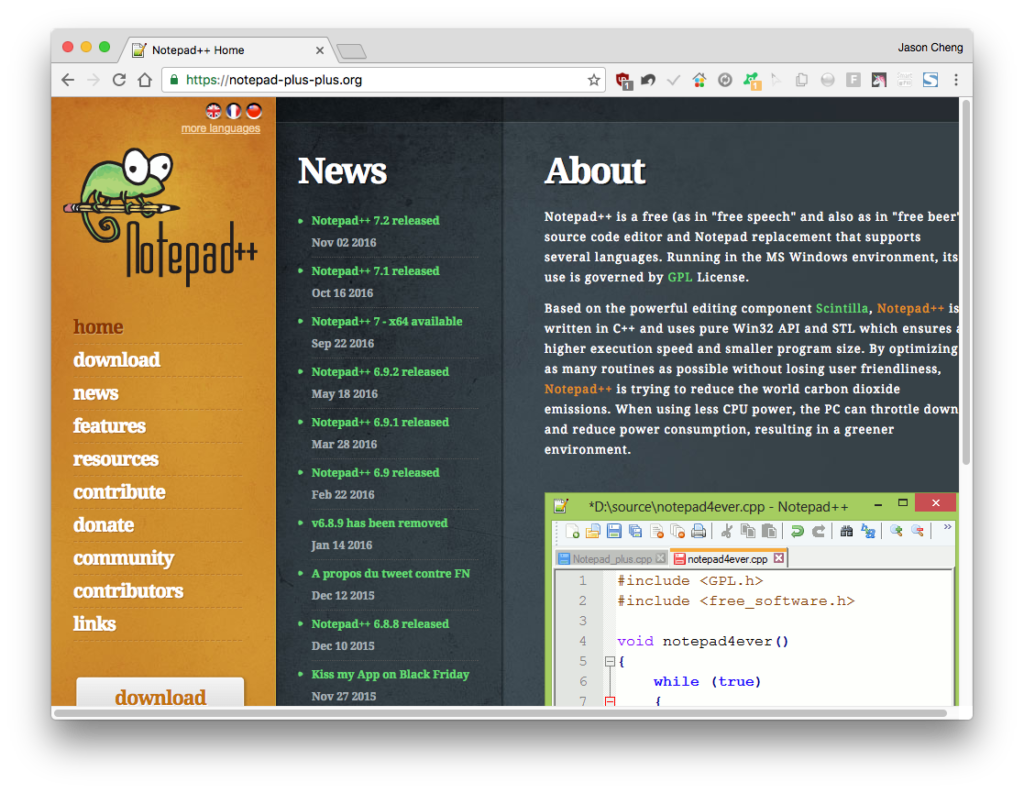Viewport: 1024px width, 793px height.
Task: Open the v6.8.9 has been removed link
Action: click(379, 523)
